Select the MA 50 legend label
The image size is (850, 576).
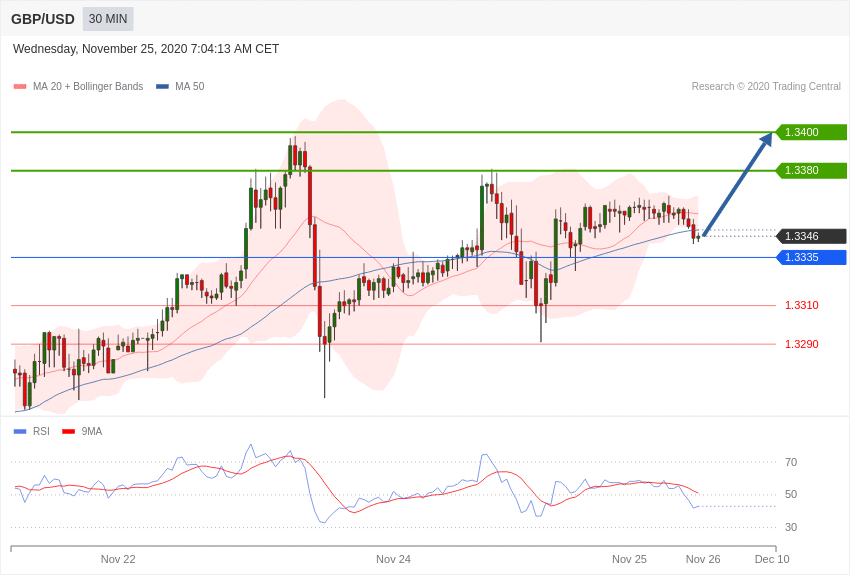pos(190,87)
